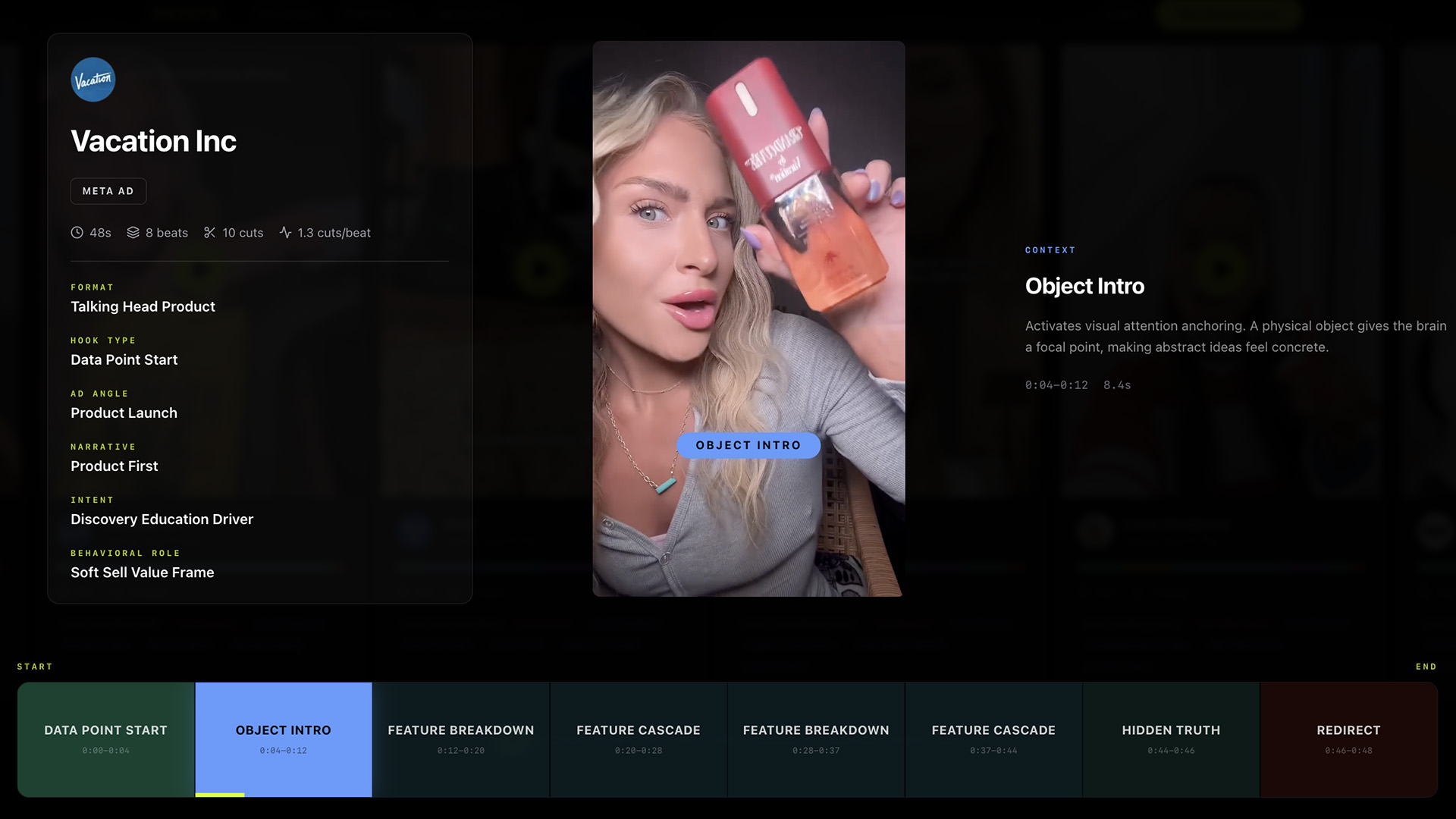Select the layers icon next to 8 beats
Image resolution: width=1456 pixels, height=819 pixels.
[133, 233]
